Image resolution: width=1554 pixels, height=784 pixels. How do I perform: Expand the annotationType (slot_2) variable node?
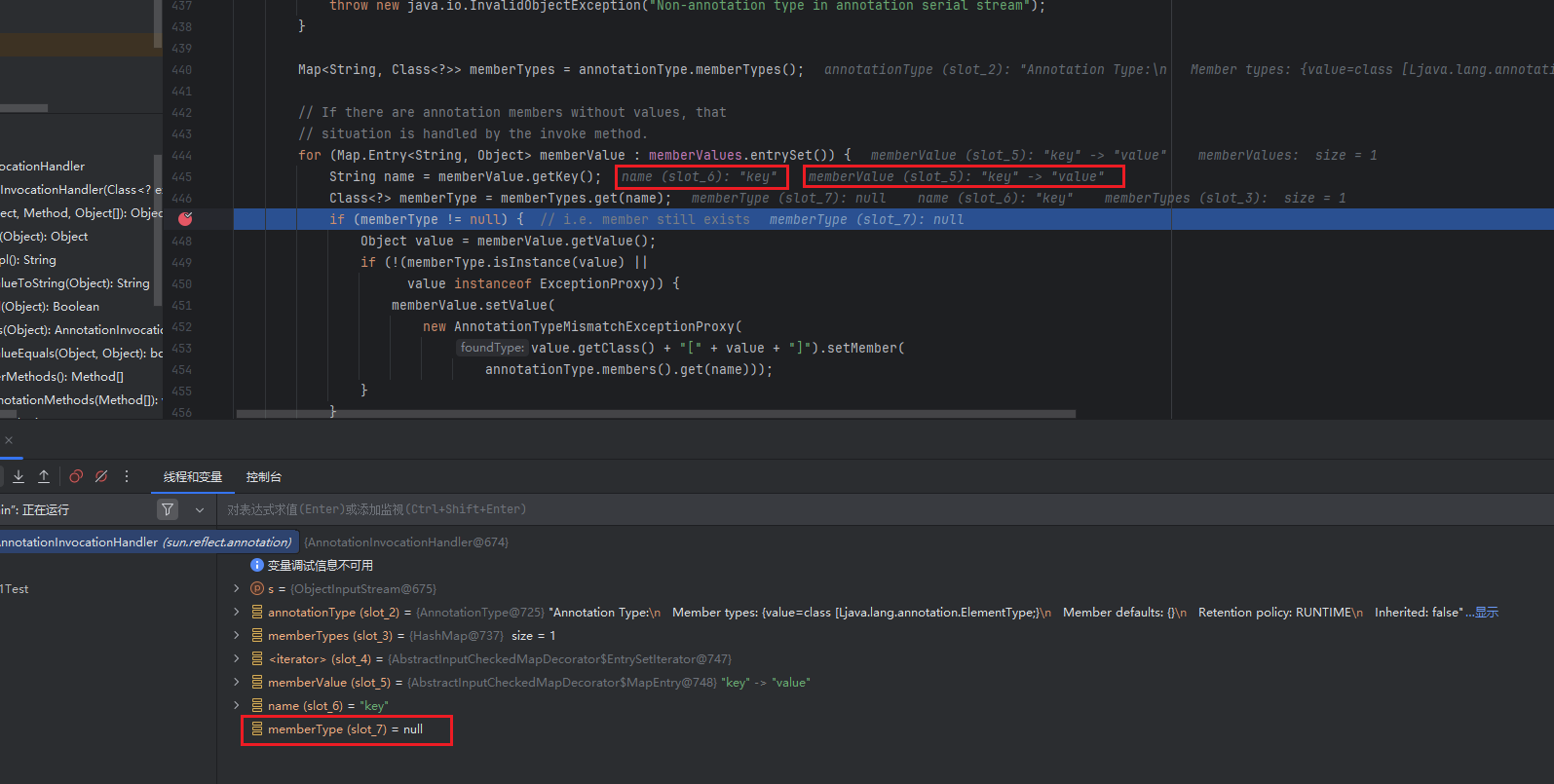tap(237, 612)
